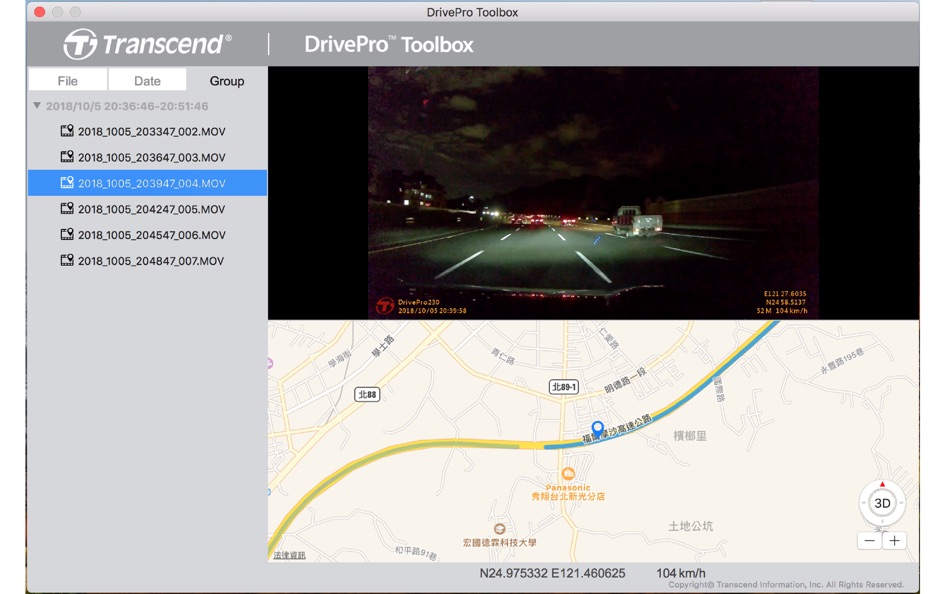950x594 pixels.
Task: Click the university marker on the map
Action: (x=499, y=529)
